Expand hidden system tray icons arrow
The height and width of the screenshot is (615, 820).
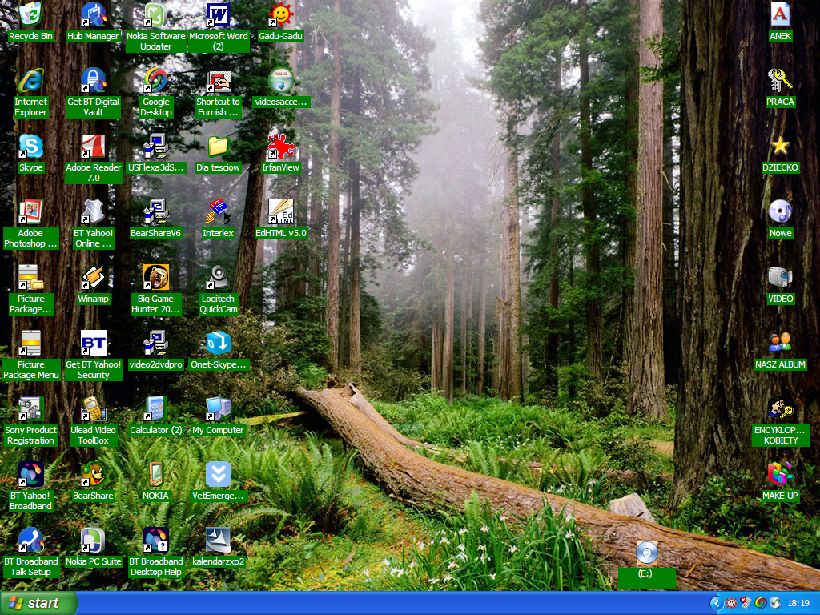coord(716,603)
